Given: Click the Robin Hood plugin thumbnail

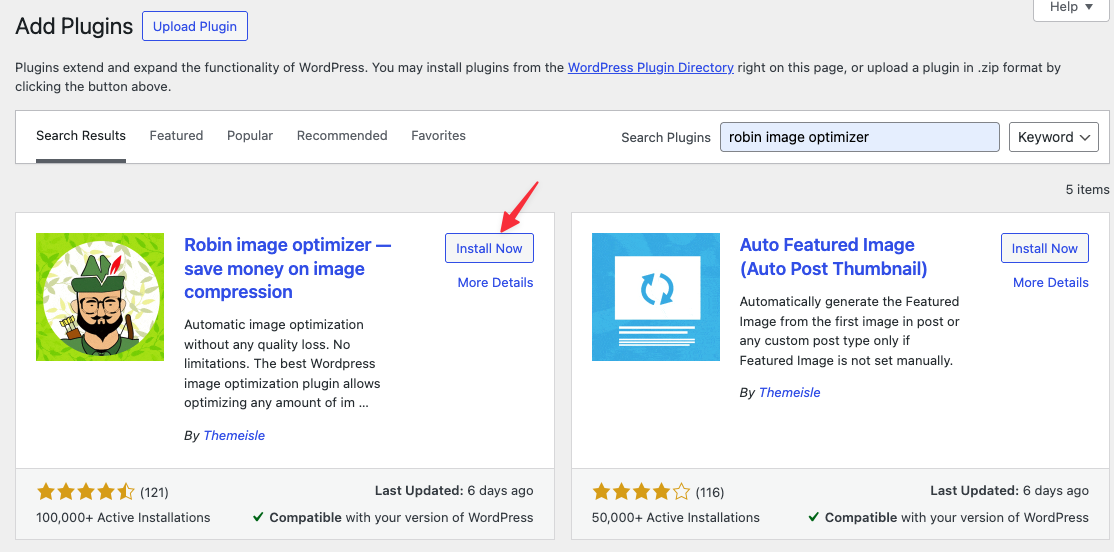Looking at the screenshot, I should coord(100,297).
